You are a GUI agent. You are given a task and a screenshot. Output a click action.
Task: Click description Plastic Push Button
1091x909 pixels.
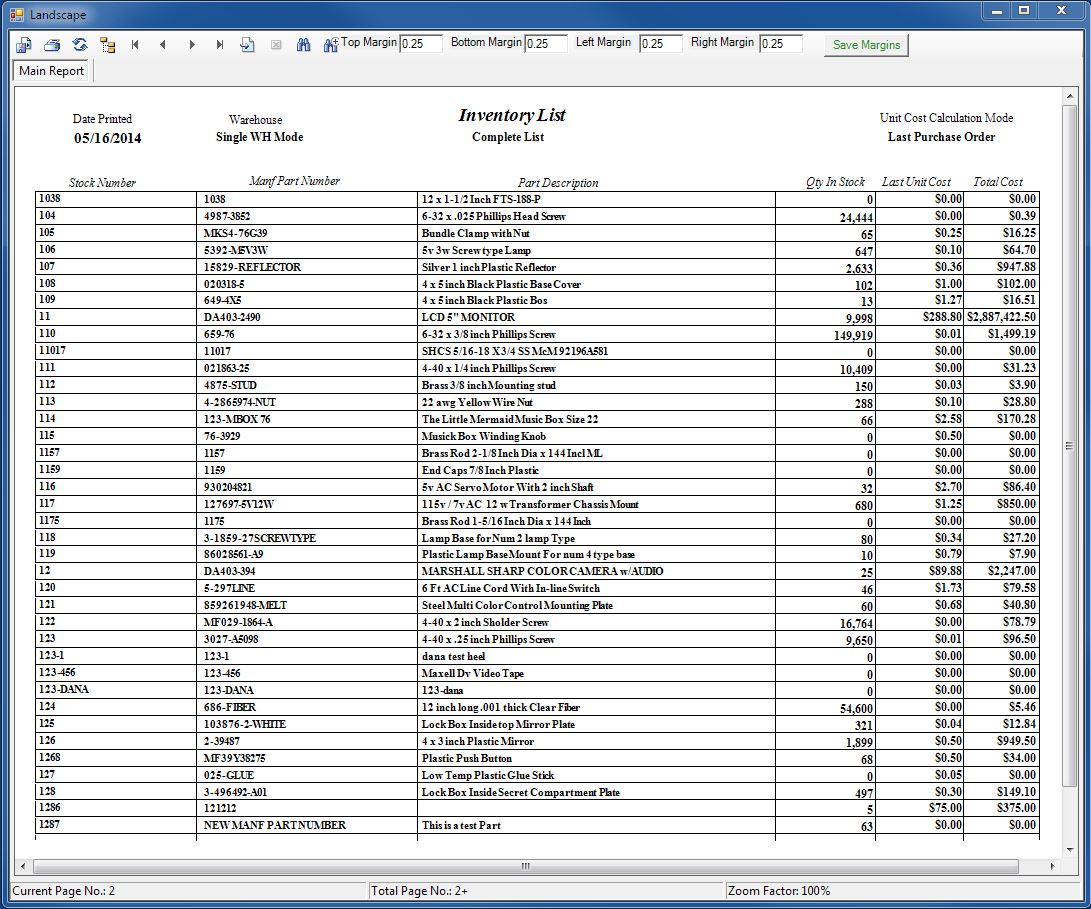467,758
